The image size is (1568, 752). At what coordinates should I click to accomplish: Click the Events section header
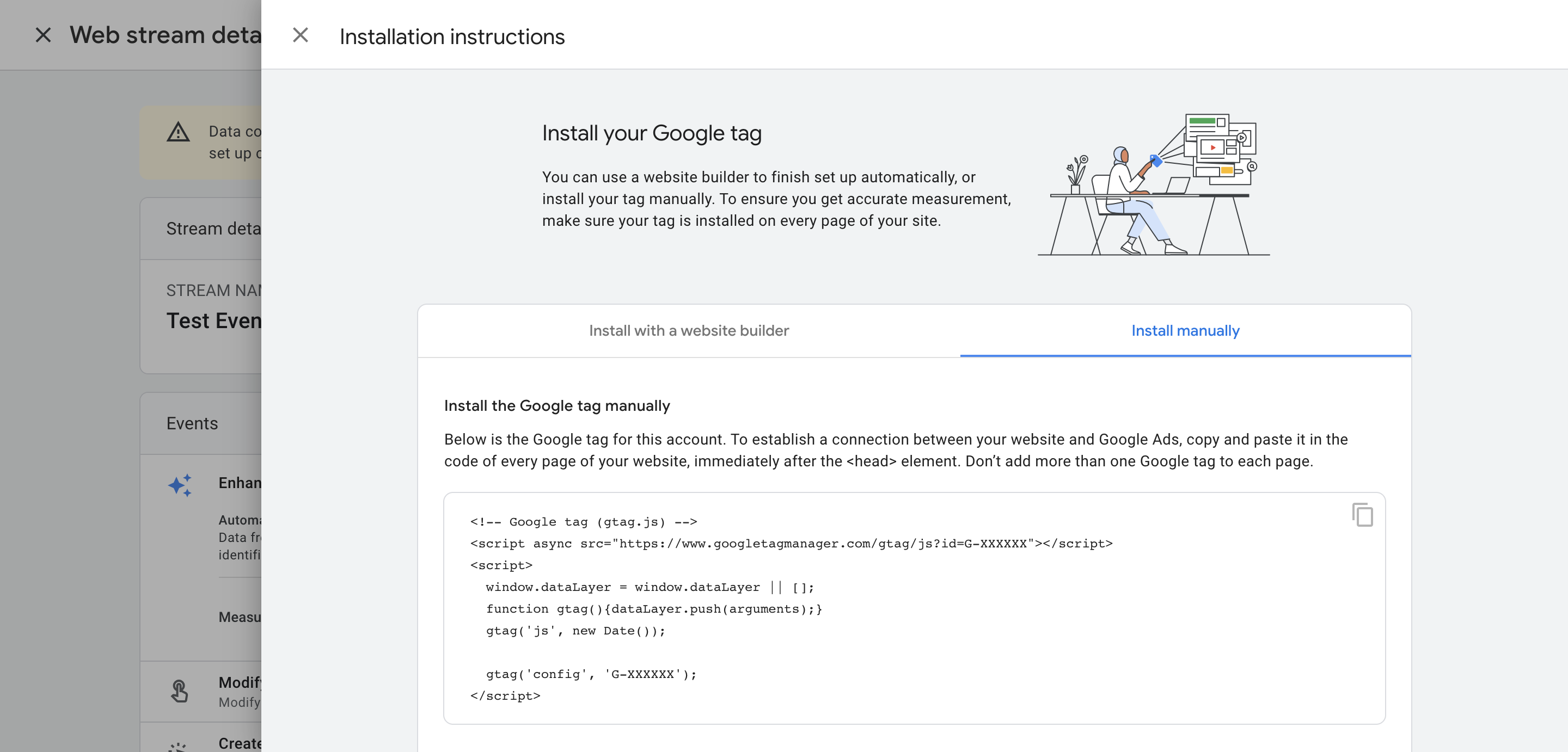click(192, 423)
